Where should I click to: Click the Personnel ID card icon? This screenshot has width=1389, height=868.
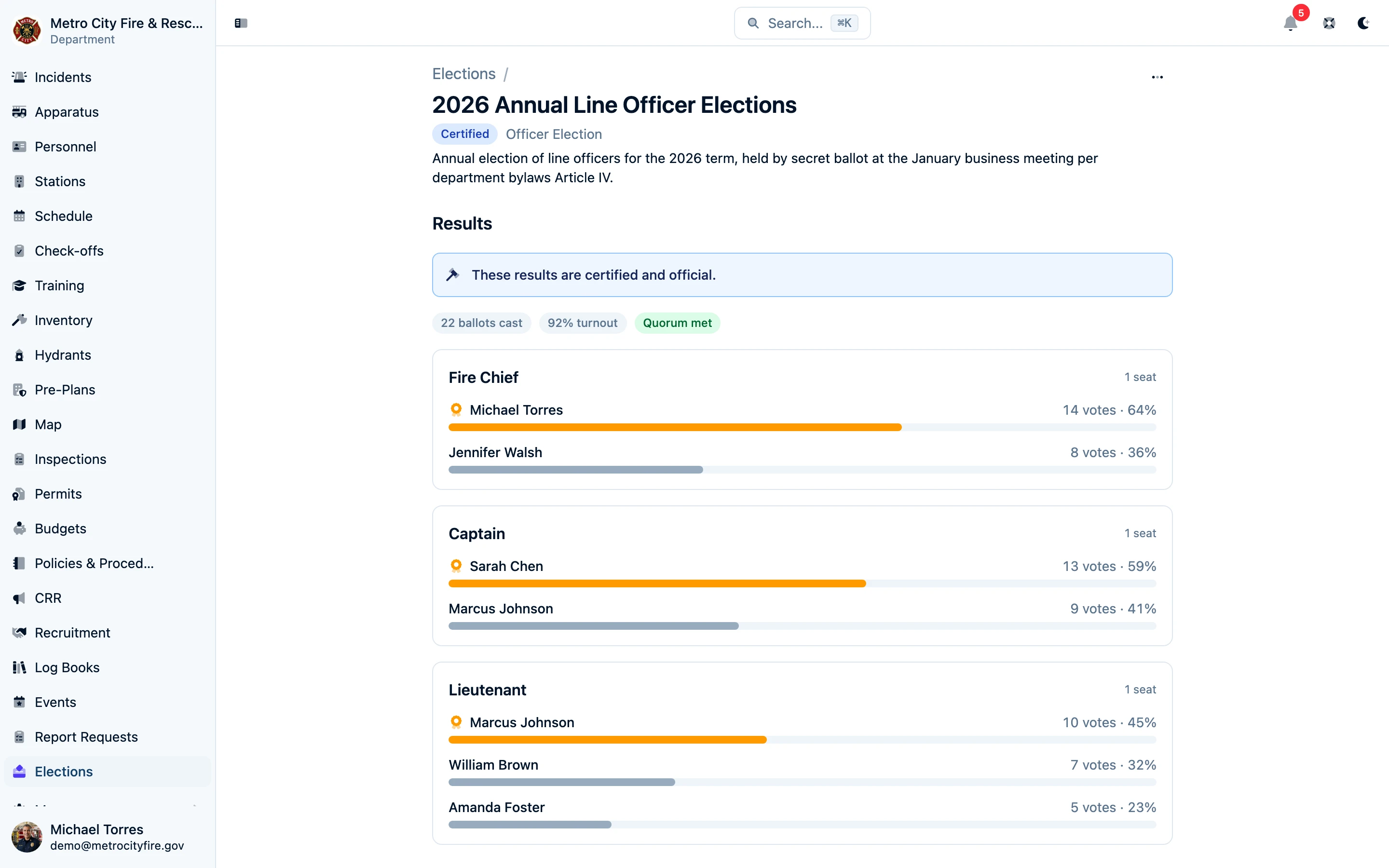19,147
